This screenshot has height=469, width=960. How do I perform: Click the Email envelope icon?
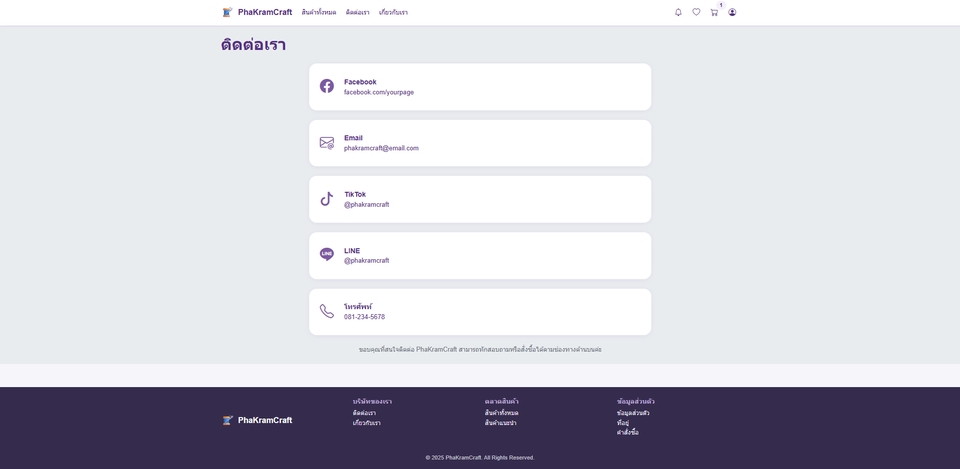[x=327, y=143]
